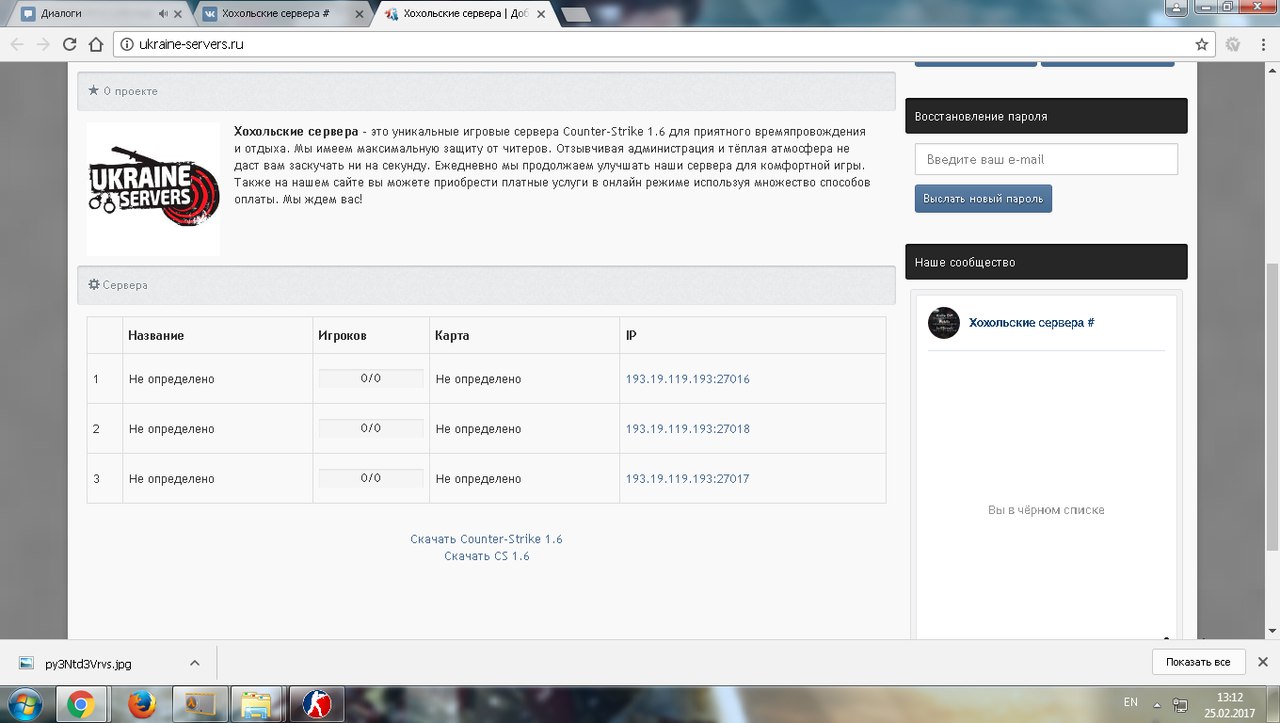Screen dimensions: 1280x723
Task: Launch Firefox from the taskbar
Action: (x=142, y=705)
